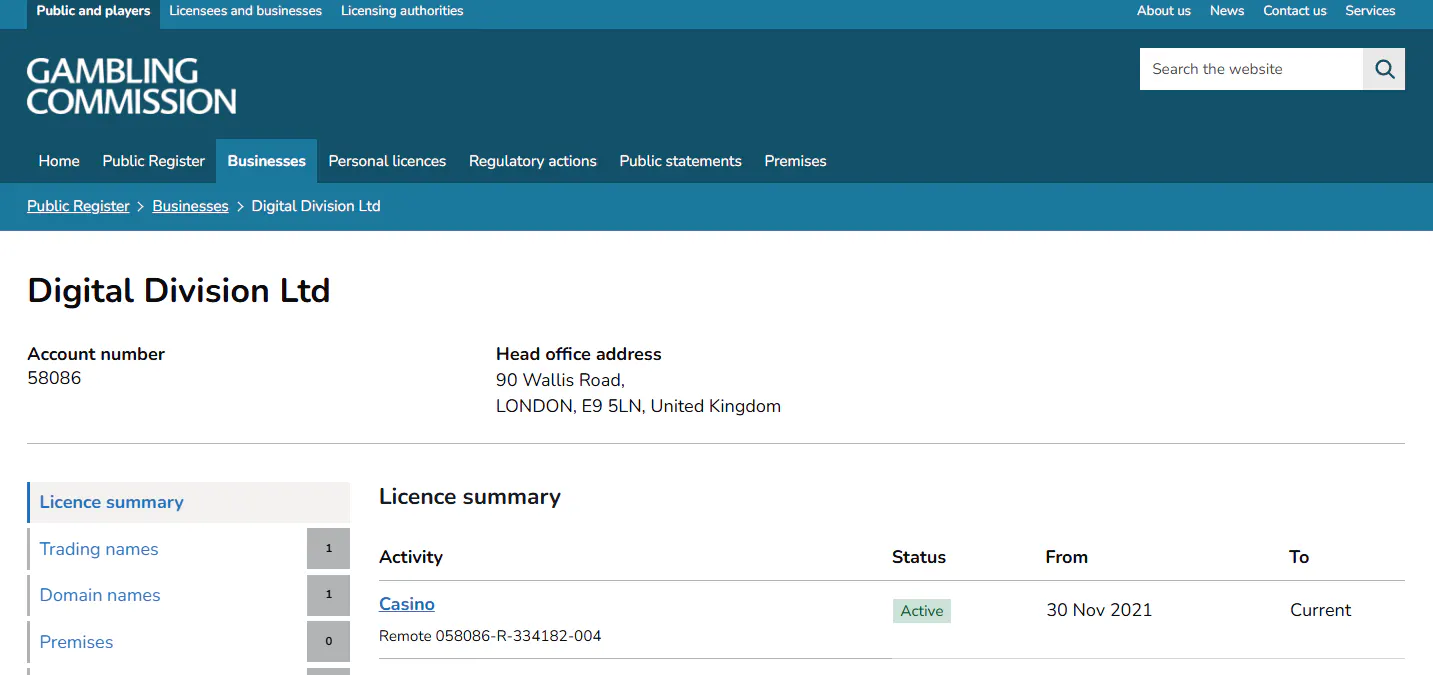Click the Businesses breadcrumb link
Viewport: 1433px width, 675px height.
click(x=191, y=206)
